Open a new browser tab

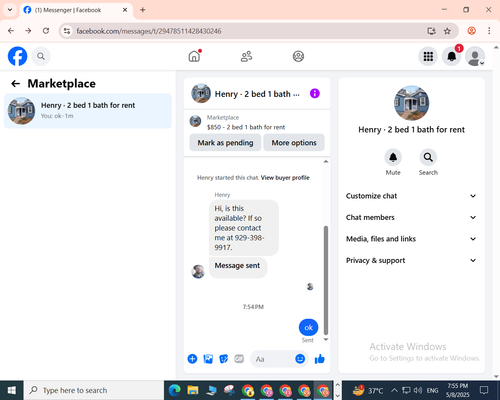click(143, 10)
